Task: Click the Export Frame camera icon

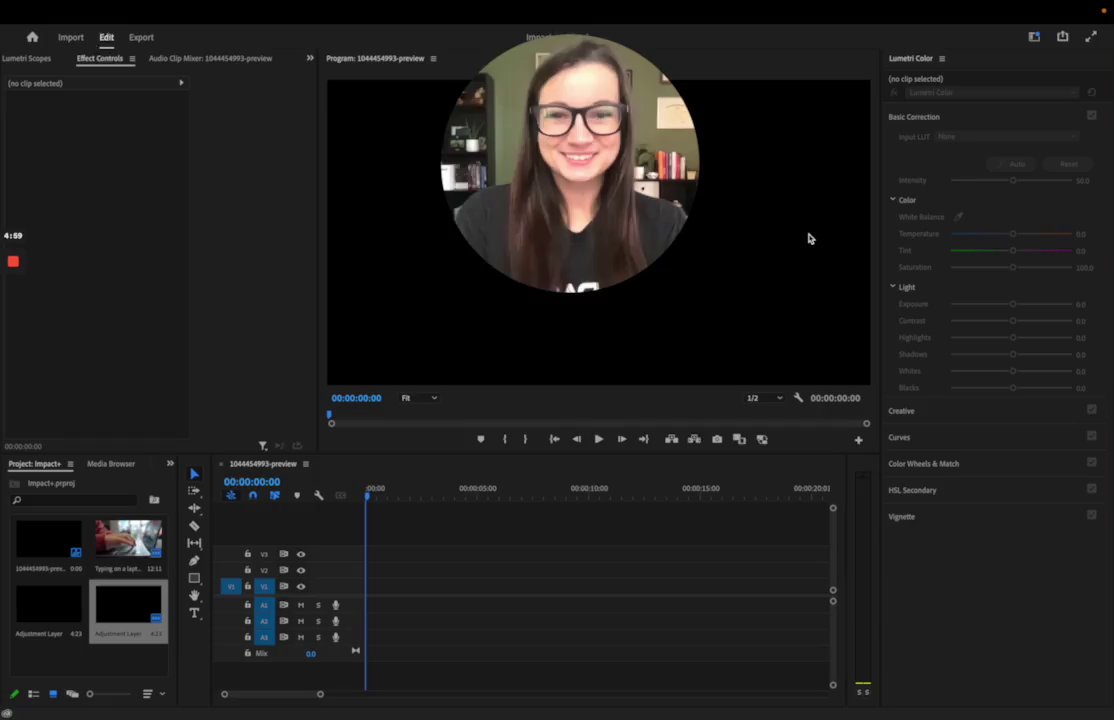Action: [x=717, y=439]
